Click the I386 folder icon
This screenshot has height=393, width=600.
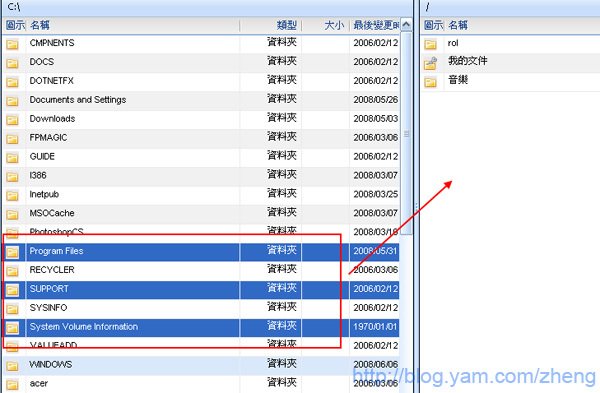coord(12,177)
